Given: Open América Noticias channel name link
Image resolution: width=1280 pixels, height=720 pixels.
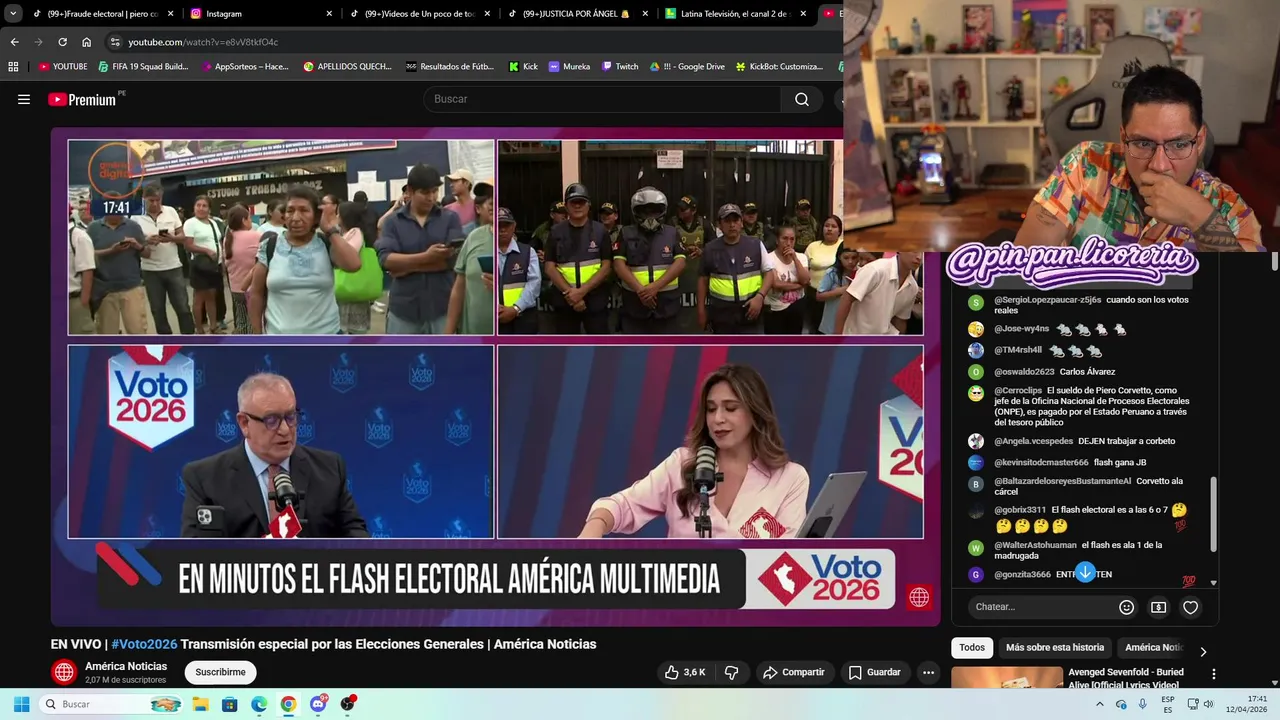Looking at the screenshot, I should coord(126,666).
